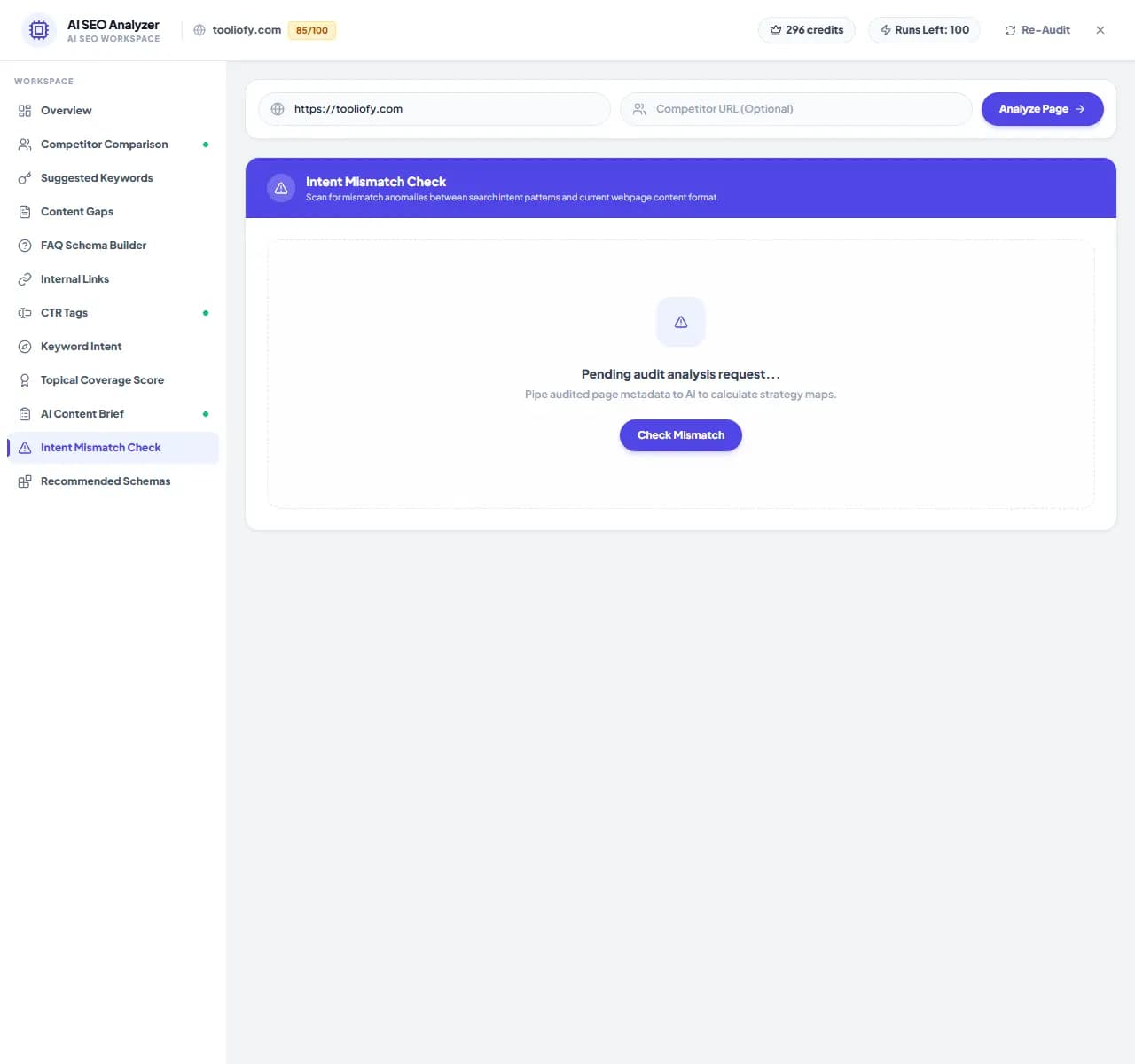Open AI Content Brief
Viewport: 1135px width, 1064px height.
(113, 414)
